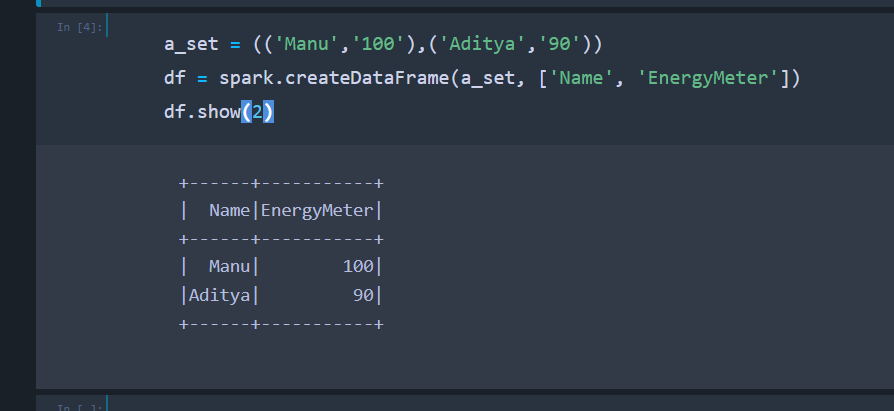Place cursor on a_set variable in first line

pyautogui.click(x=191, y=45)
